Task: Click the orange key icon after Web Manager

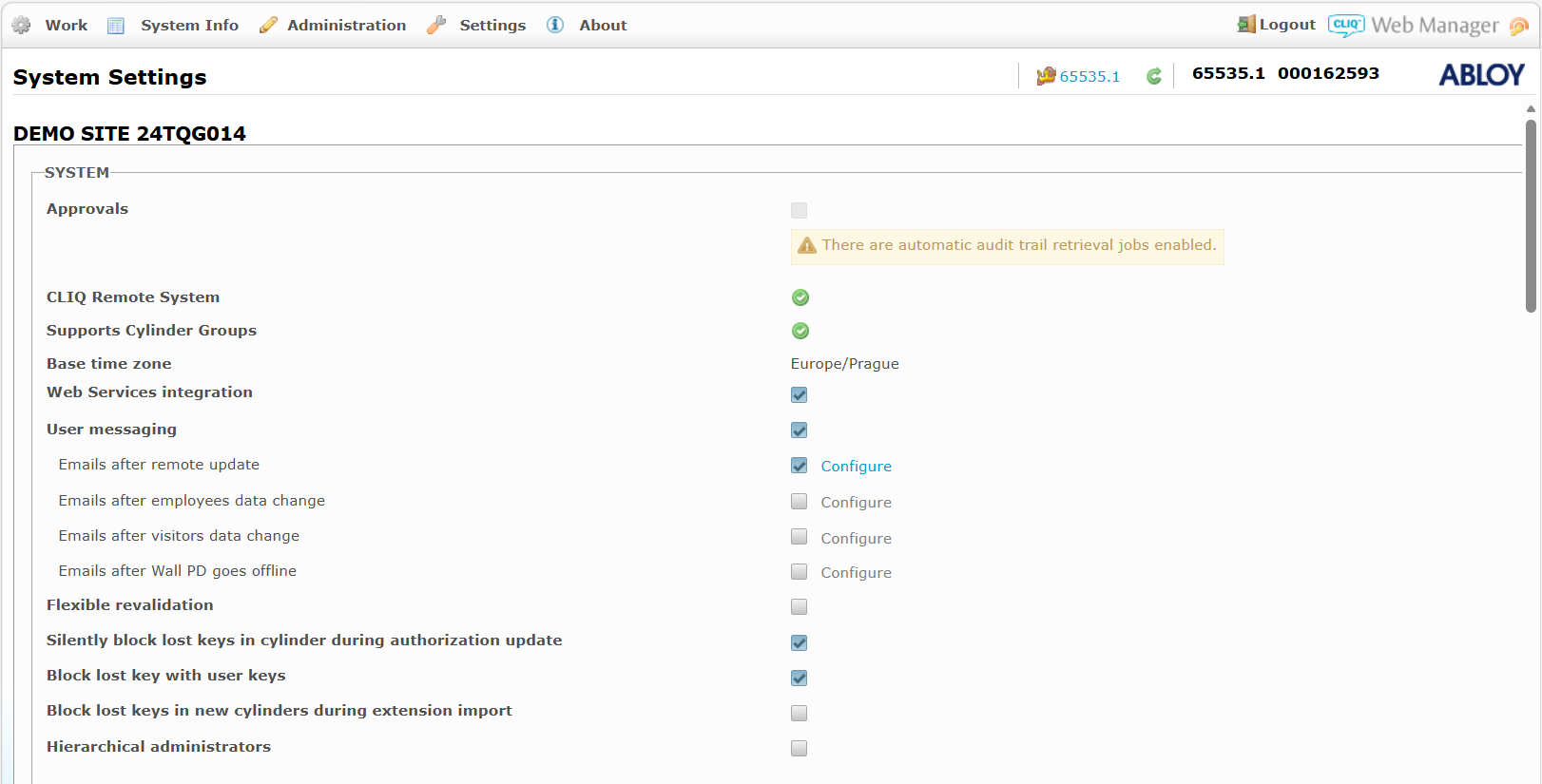Action: pyautogui.click(x=1519, y=27)
